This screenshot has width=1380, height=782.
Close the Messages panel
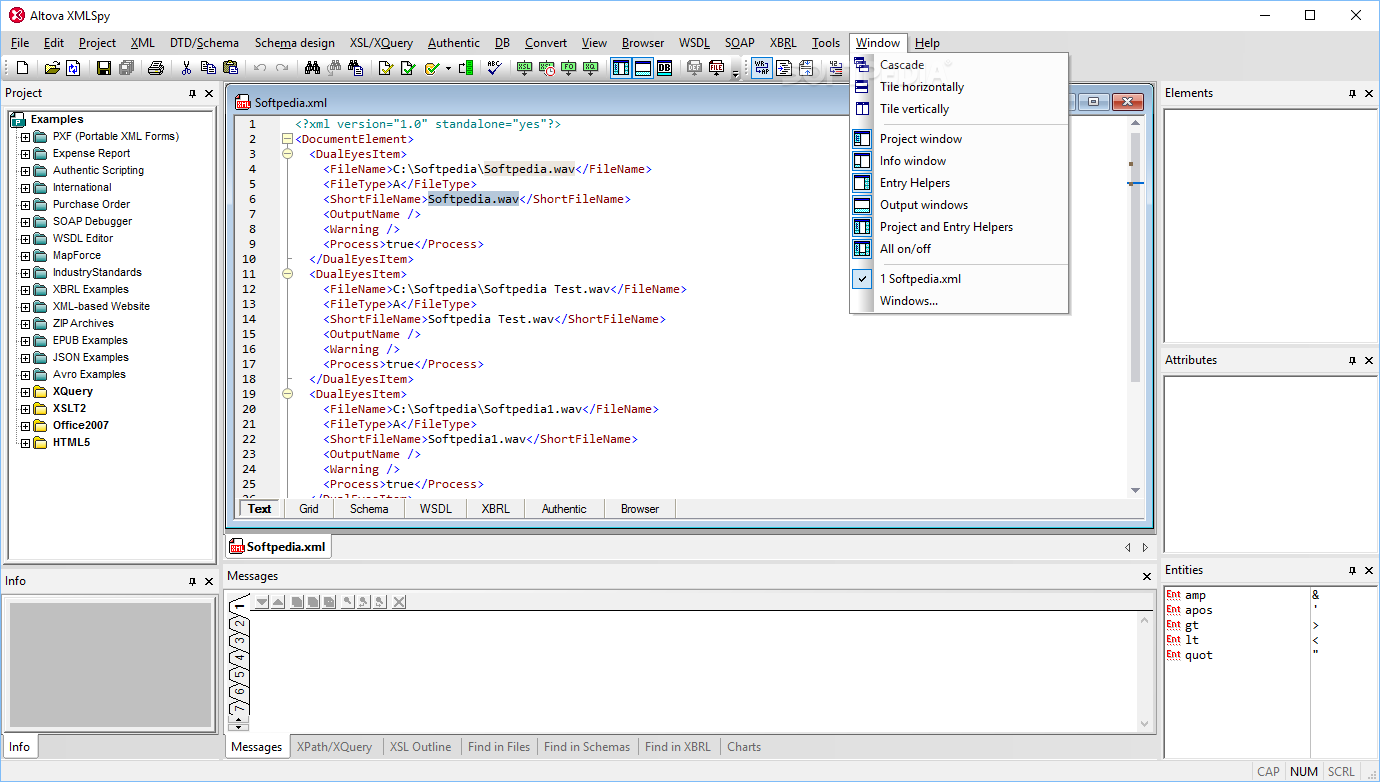point(1147,576)
